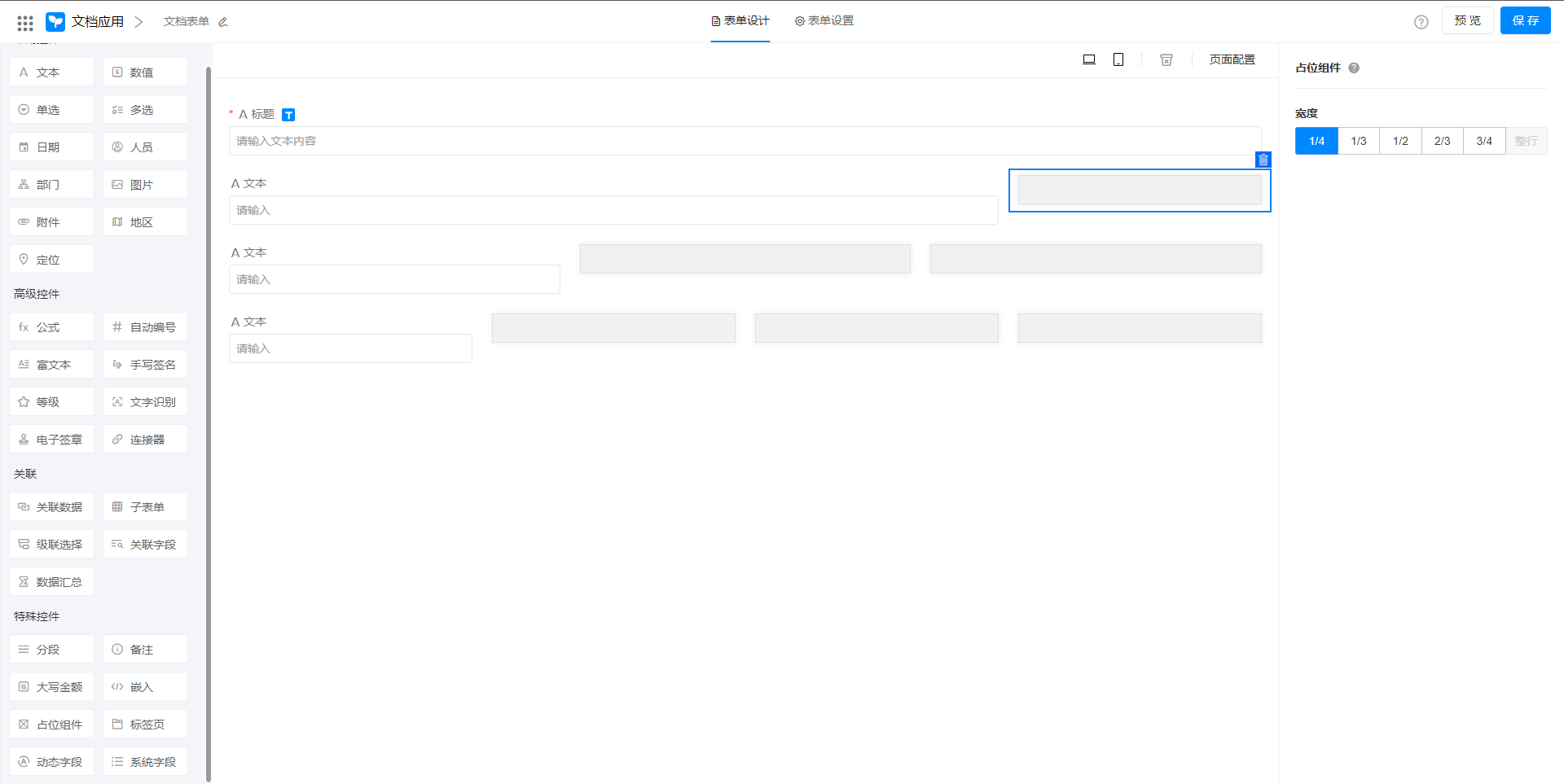
Task: Open the 表单设置 tab
Action: 824,21
